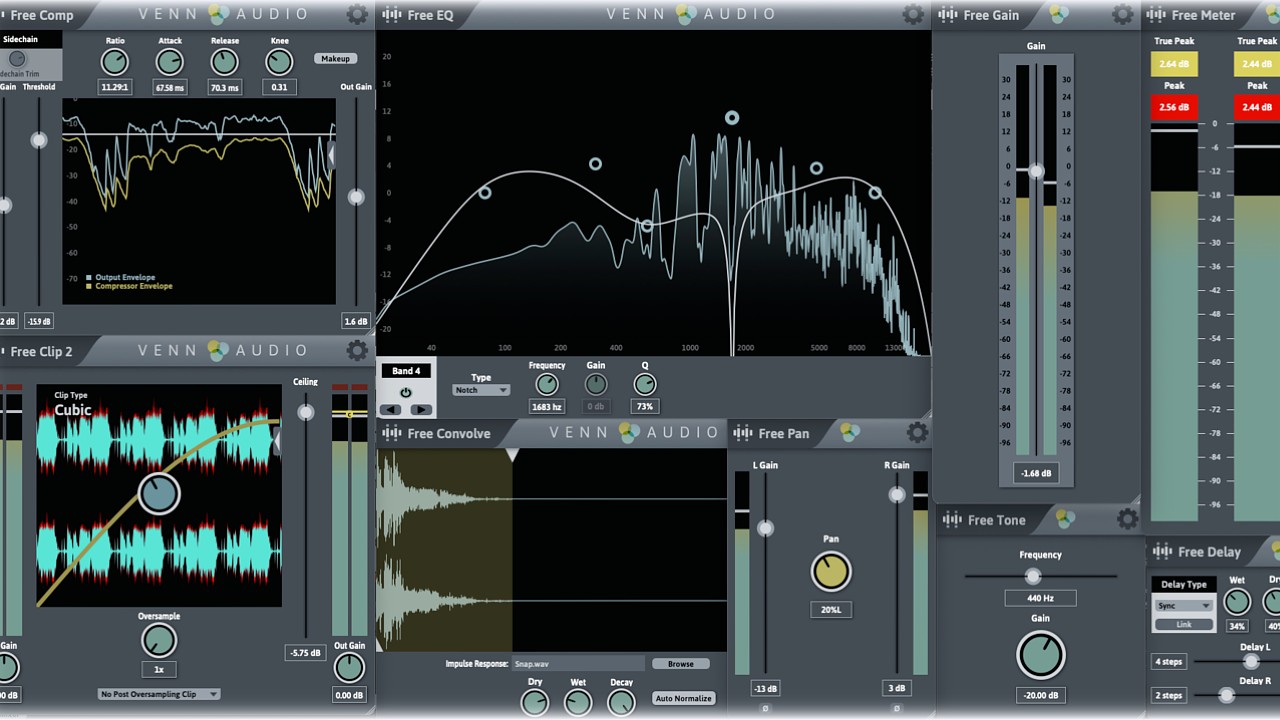This screenshot has width=1280, height=720.
Task: Click the Free Convolve waveform logo icon
Action: [x=392, y=433]
